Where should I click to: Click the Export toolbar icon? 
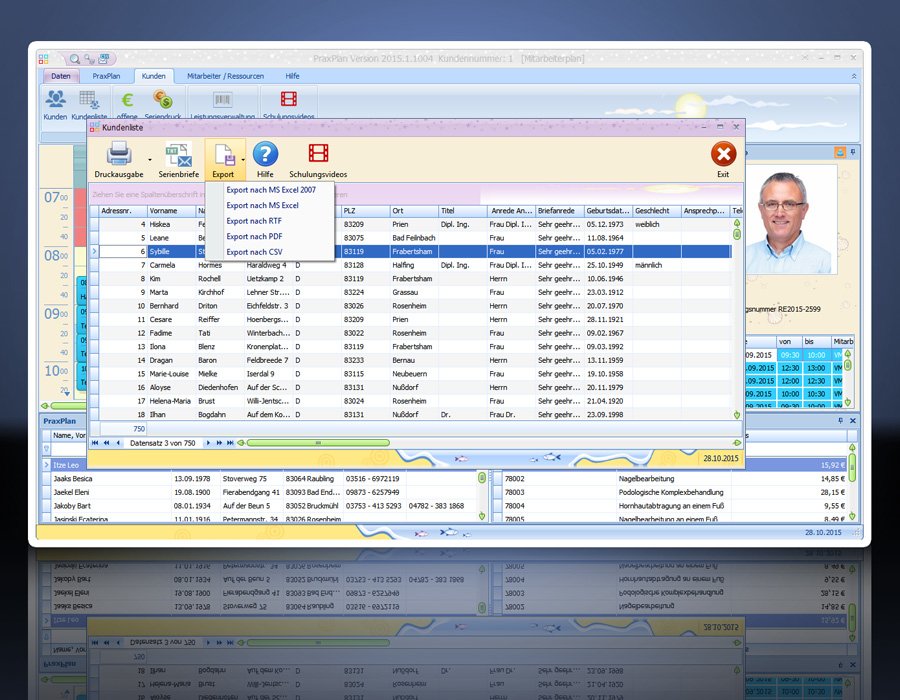[223, 155]
